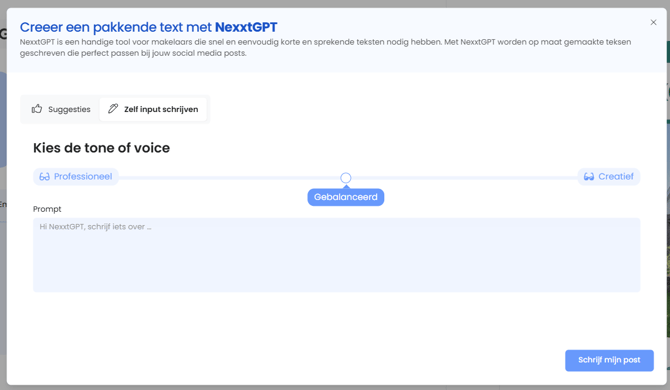Image resolution: width=670 pixels, height=390 pixels.
Task: Click the glasses icon in Creatief chip
Action: [x=589, y=177]
